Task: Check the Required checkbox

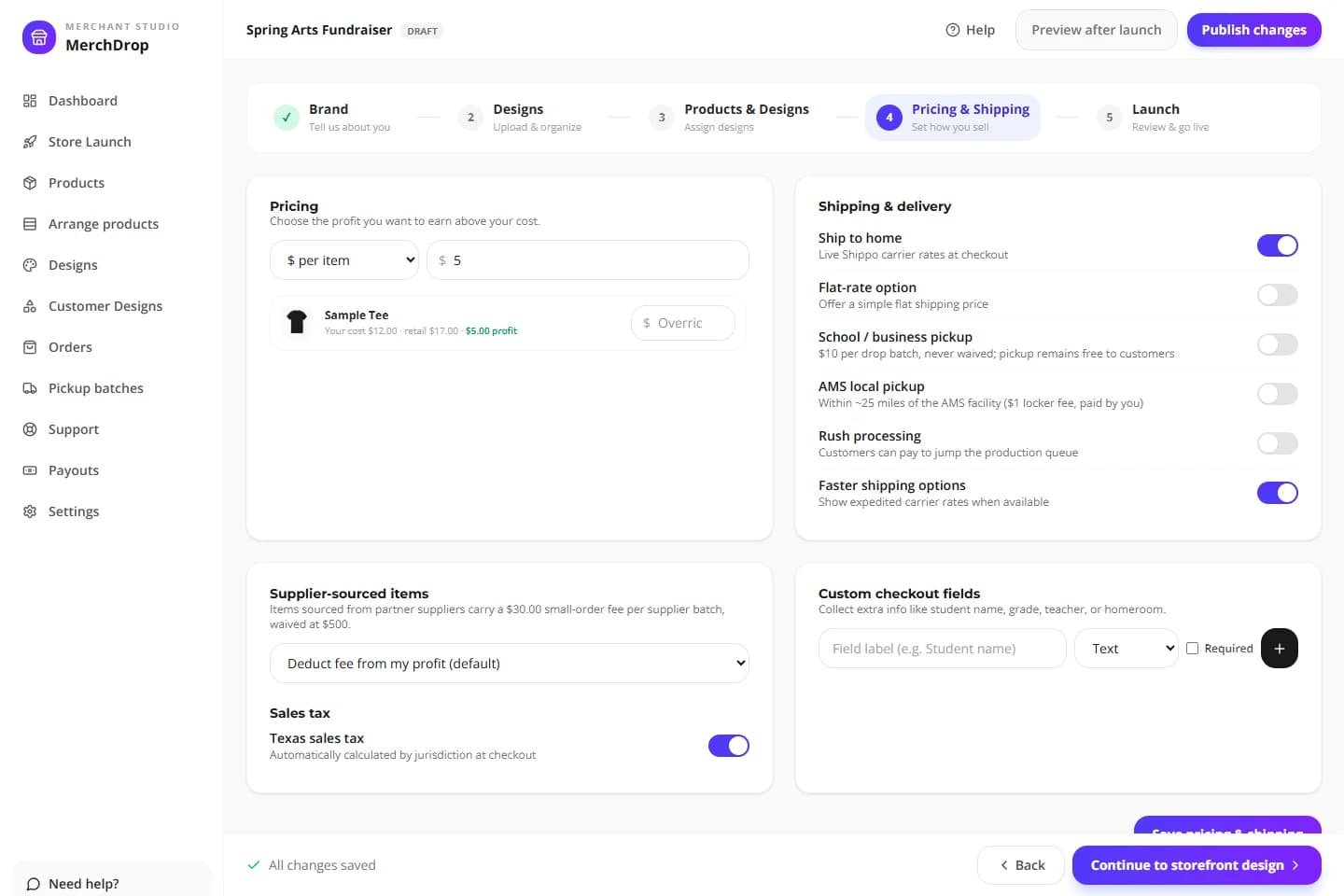Action: pos(1192,649)
